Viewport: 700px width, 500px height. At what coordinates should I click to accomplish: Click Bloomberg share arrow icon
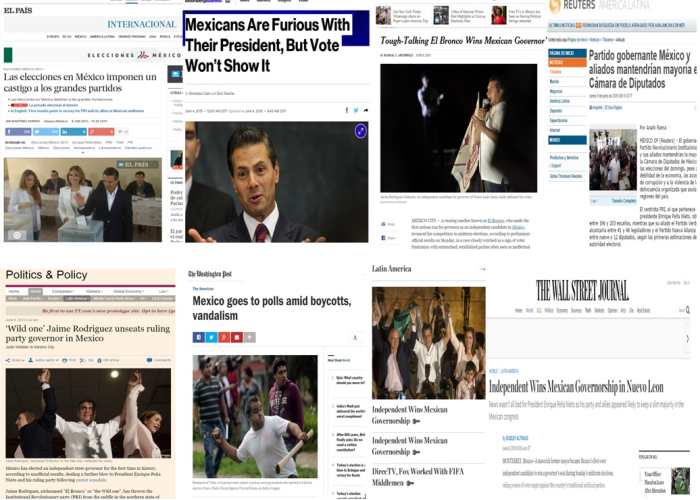click(366, 110)
